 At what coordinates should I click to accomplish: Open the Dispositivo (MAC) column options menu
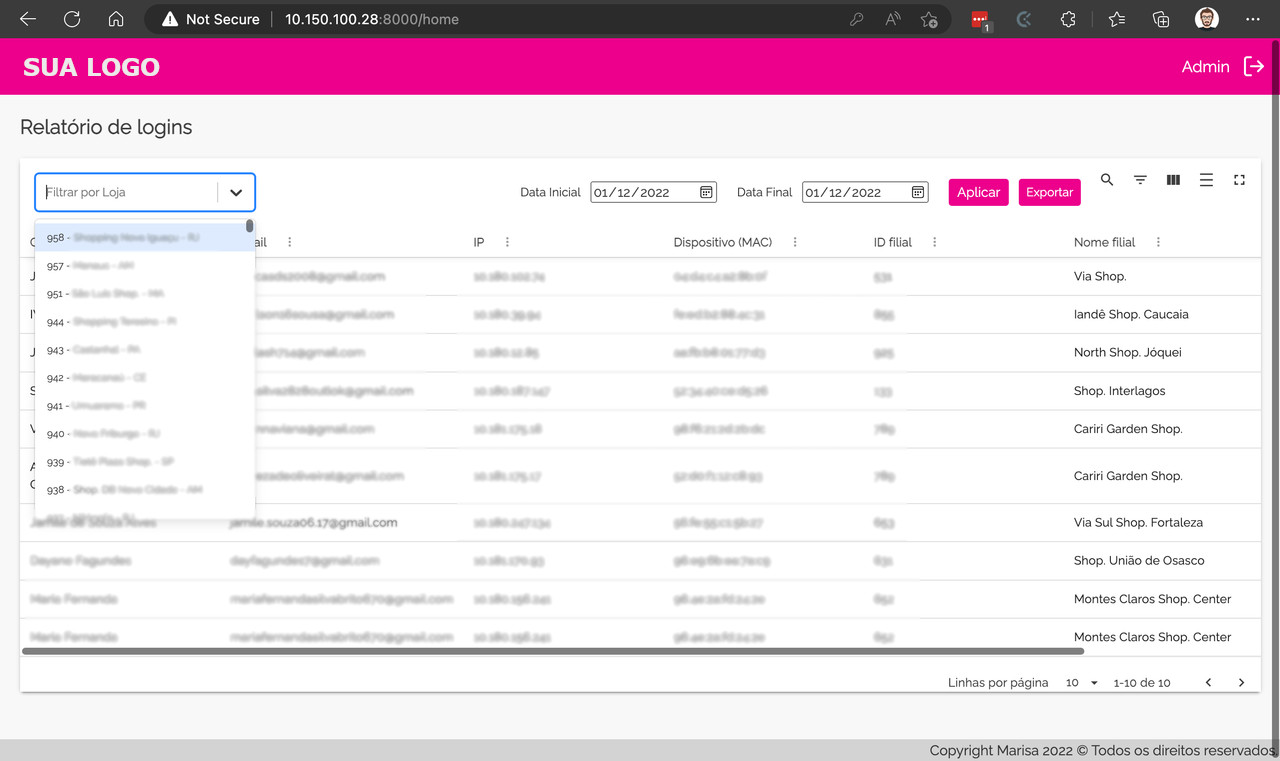pos(795,242)
